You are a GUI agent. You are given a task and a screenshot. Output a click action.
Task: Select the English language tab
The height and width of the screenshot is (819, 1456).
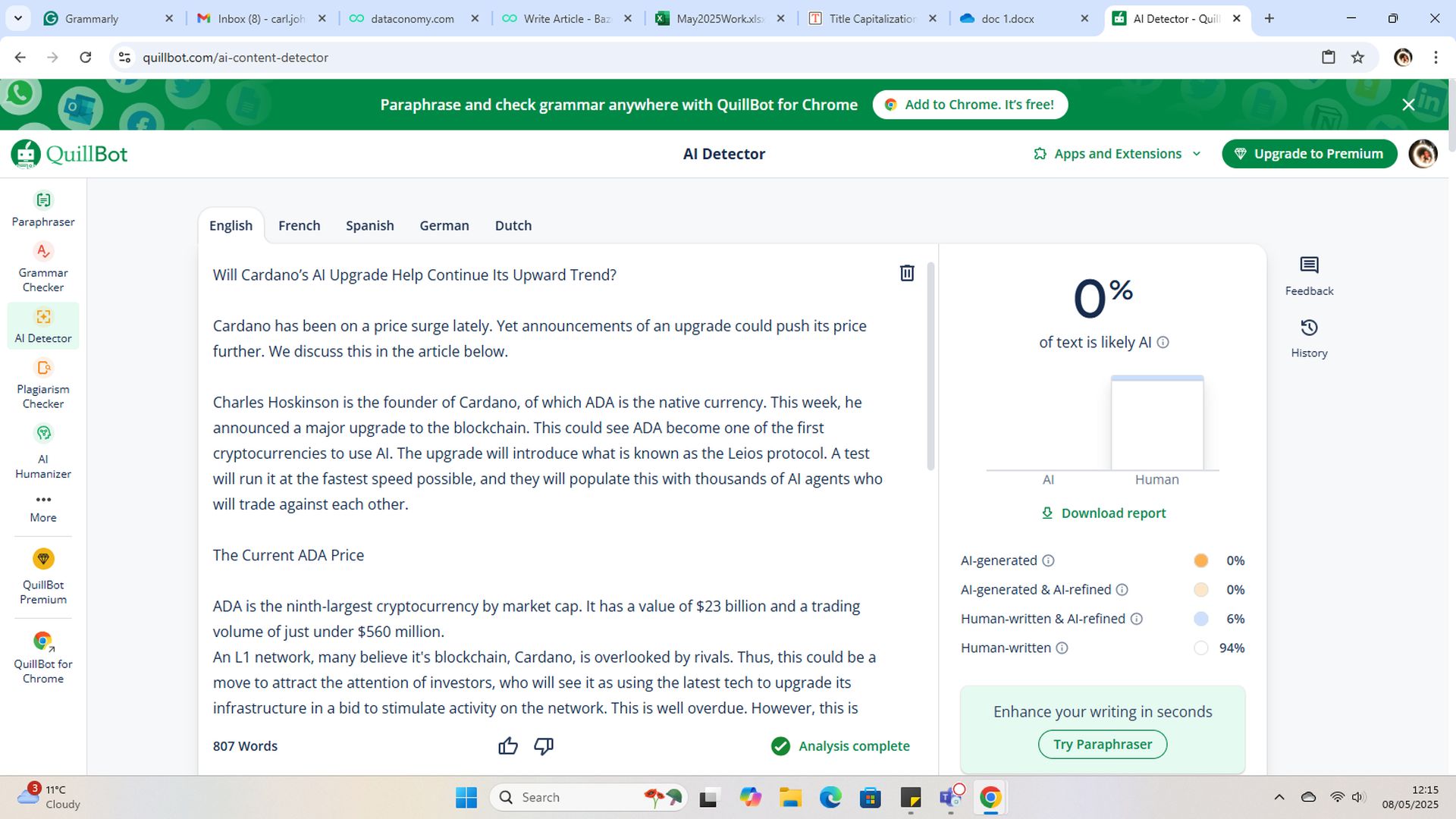pyautogui.click(x=231, y=226)
